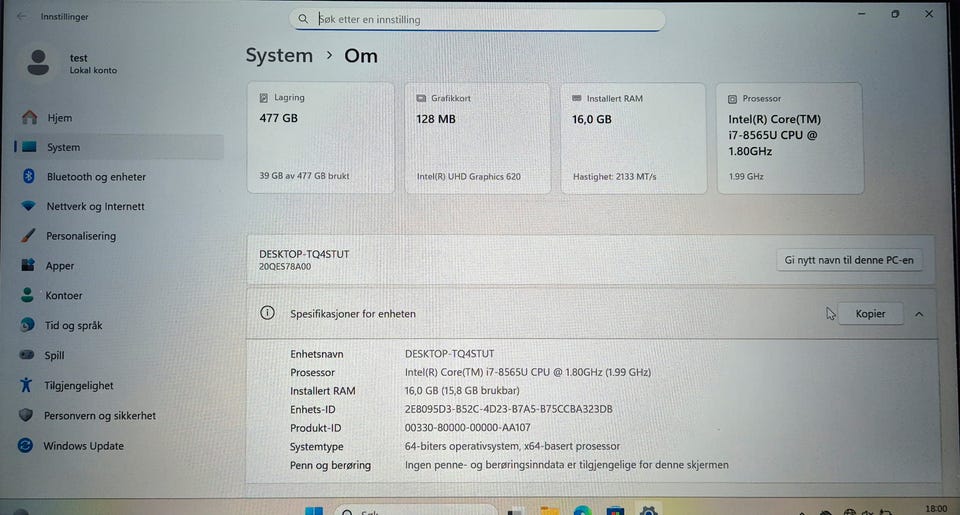Image resolution: width=960 pixels, height=515 pixels.
Task: Click the value 16,0 GB (15,8 GB brukbar)
Action: point(462,390)
